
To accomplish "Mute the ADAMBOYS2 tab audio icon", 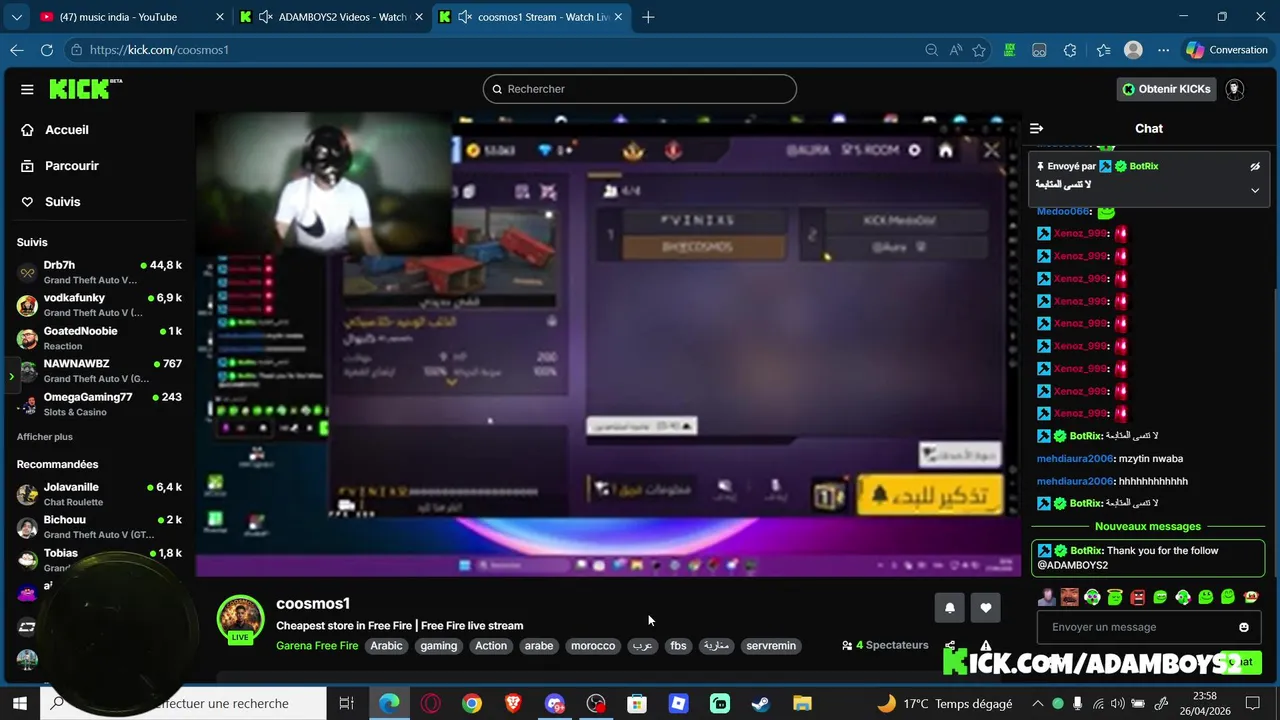I will (x=265, y=17).
